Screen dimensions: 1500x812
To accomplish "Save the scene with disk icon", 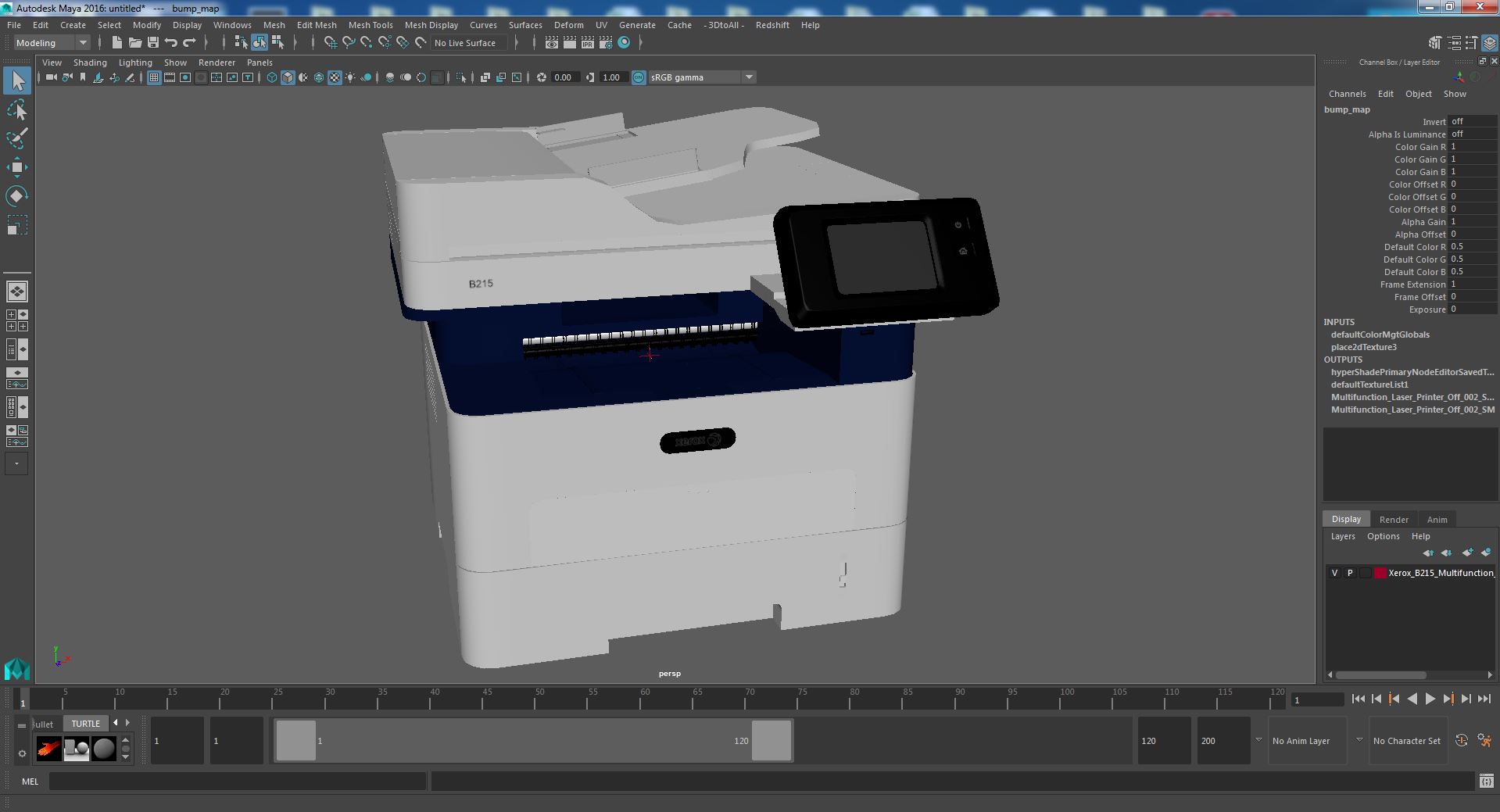I will (152, 43).
